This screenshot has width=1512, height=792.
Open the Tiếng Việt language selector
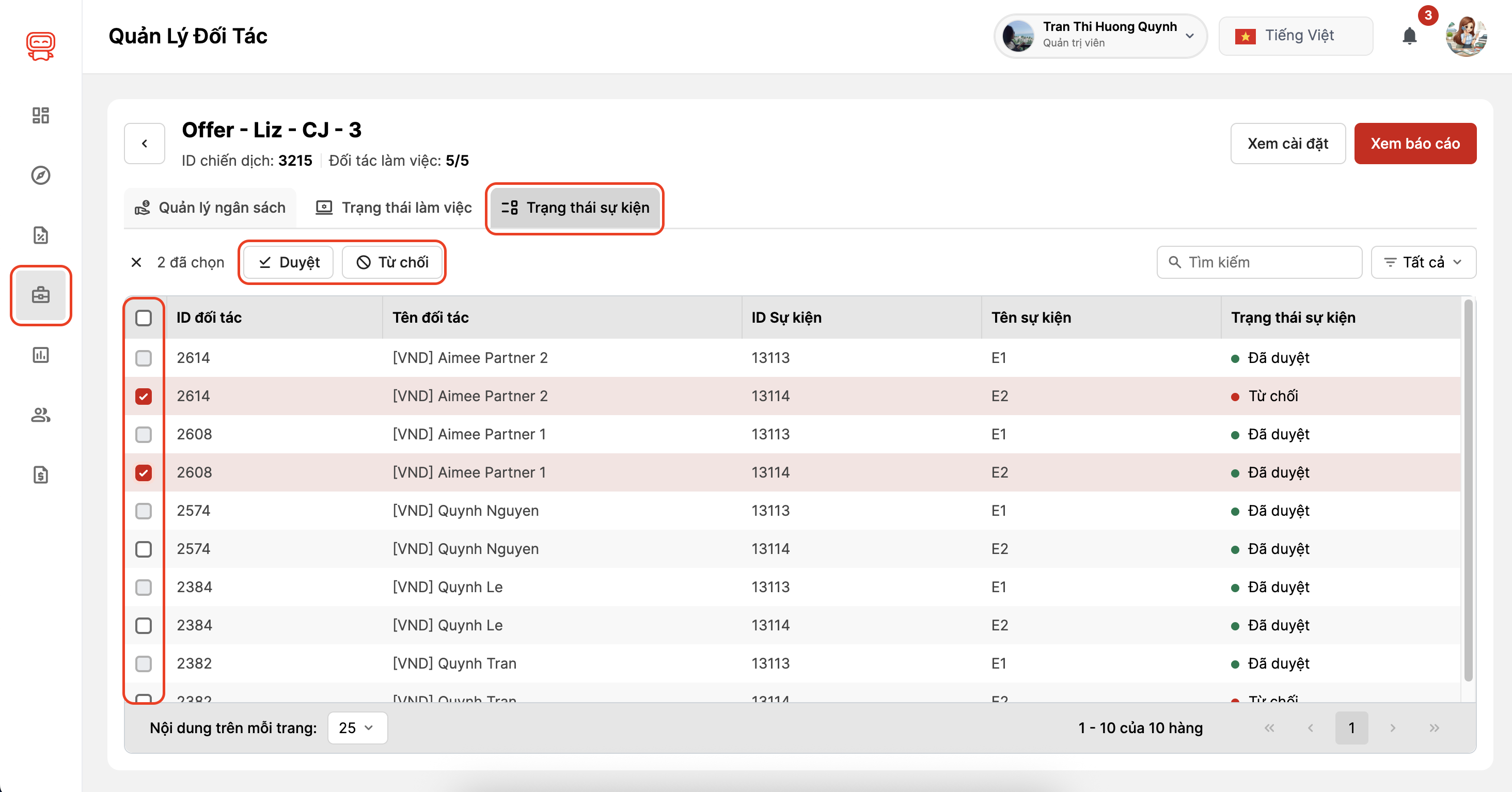1295,36
